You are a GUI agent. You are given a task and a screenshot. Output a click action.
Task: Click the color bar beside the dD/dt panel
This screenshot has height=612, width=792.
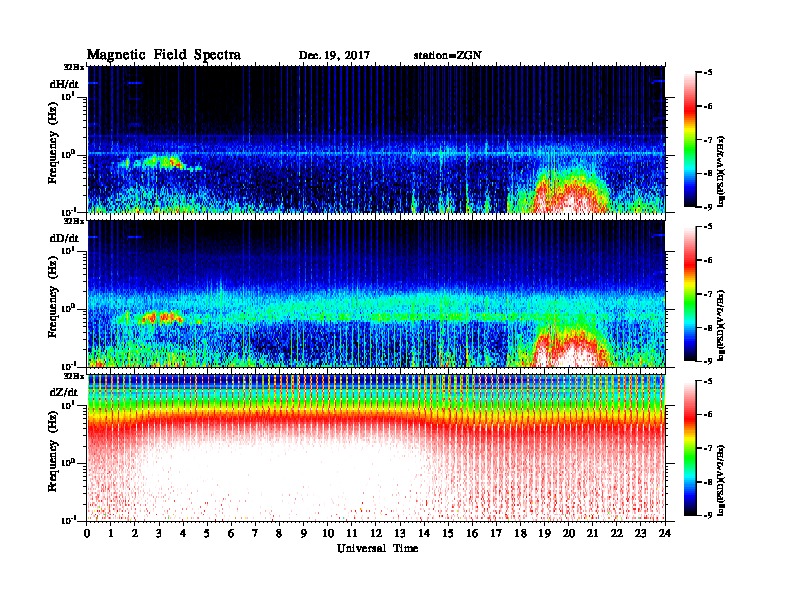click(690, 293)
